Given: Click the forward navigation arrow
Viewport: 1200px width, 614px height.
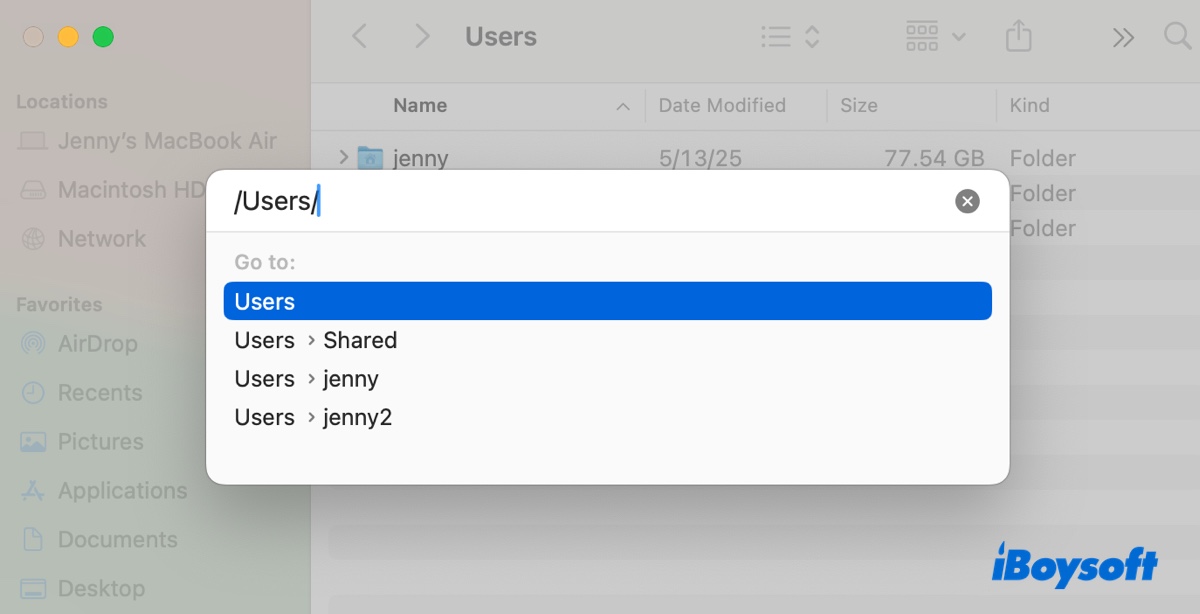Looking at the screenshot, I should pyautogui.click(x=422, y=37).
